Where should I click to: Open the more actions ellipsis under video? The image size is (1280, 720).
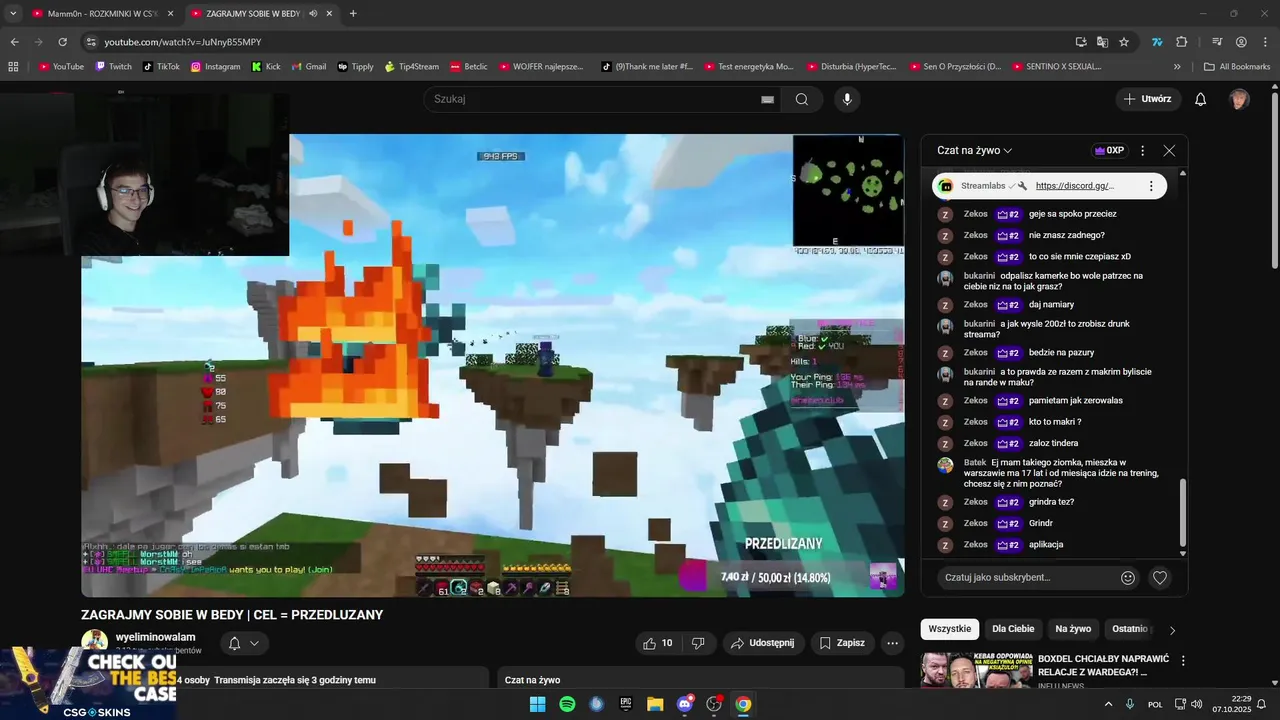893,643
